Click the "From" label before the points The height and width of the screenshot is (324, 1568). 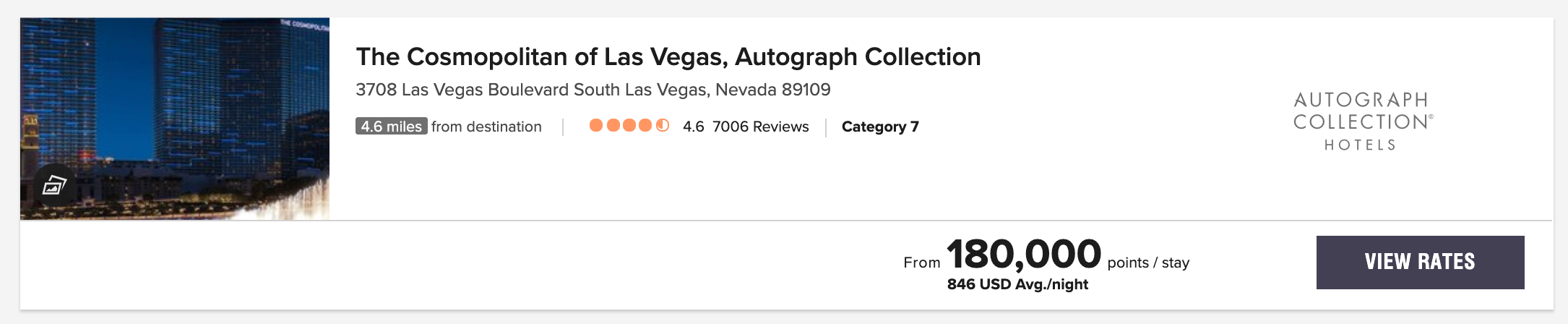tap(921, 263)
